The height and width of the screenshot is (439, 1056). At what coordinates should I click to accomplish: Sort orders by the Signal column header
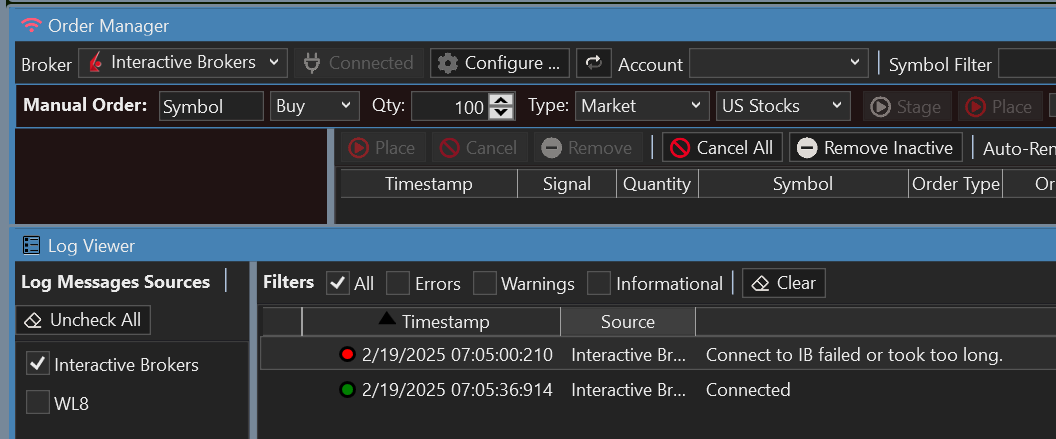click(x=567, y=184)
